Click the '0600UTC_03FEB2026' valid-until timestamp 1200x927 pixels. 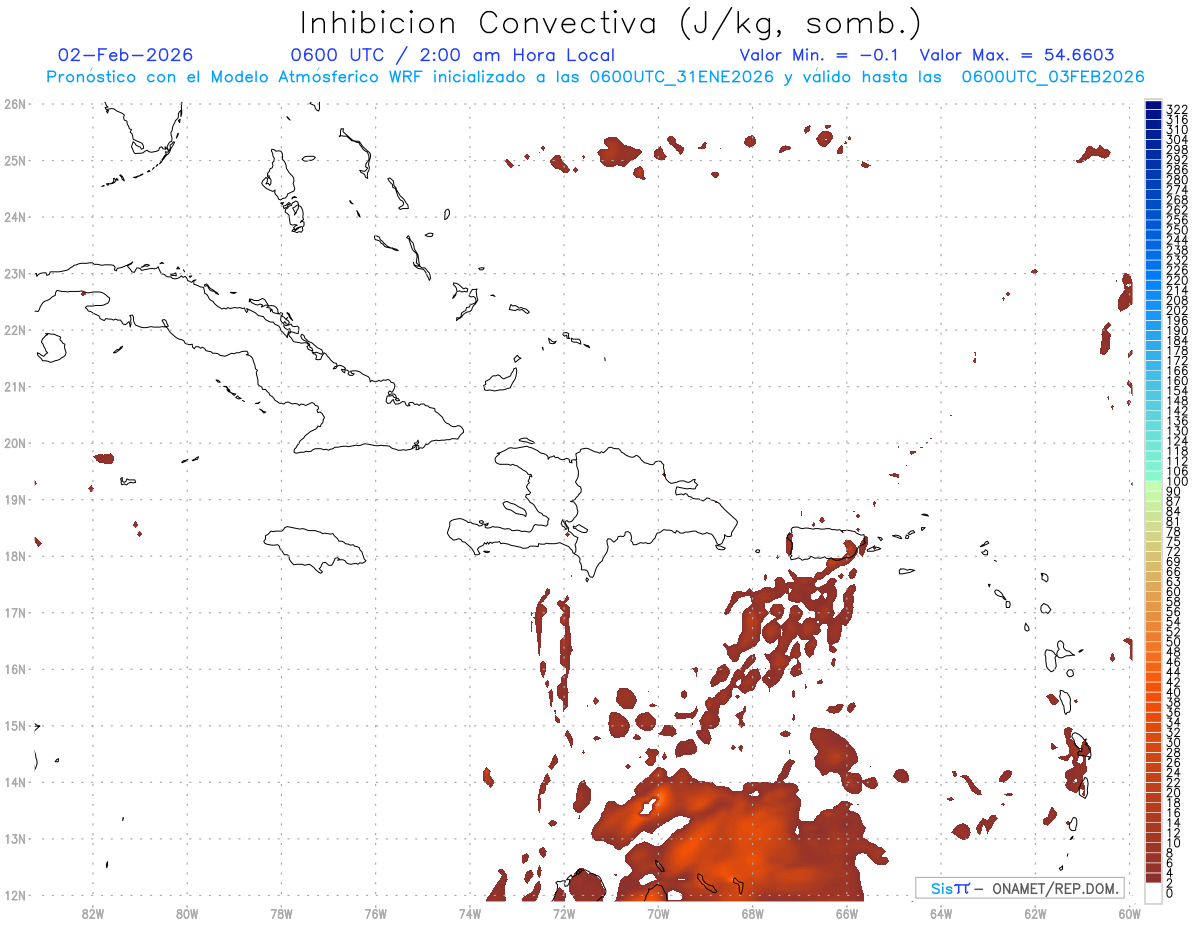click(1053, 77)
